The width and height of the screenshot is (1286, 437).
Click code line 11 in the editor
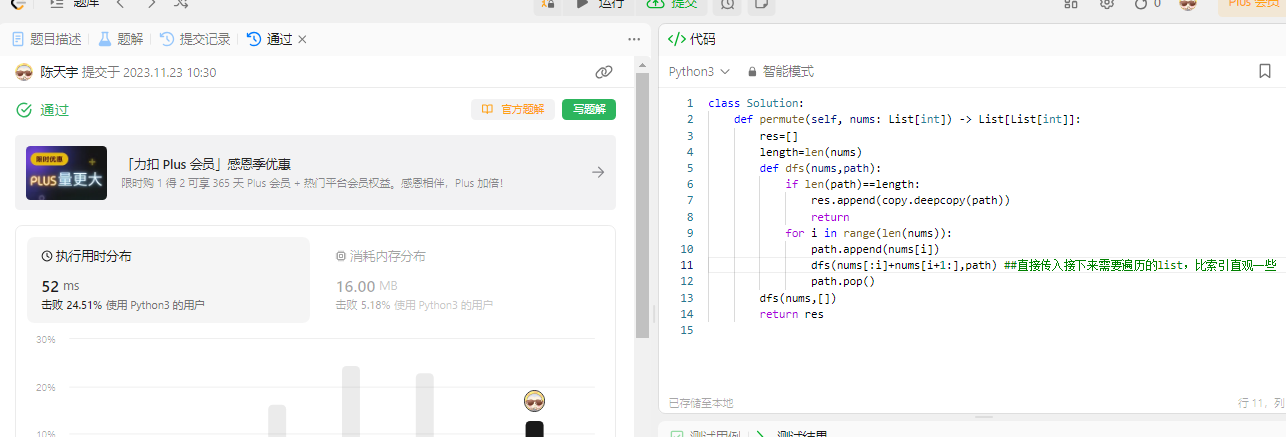[992, 265]
